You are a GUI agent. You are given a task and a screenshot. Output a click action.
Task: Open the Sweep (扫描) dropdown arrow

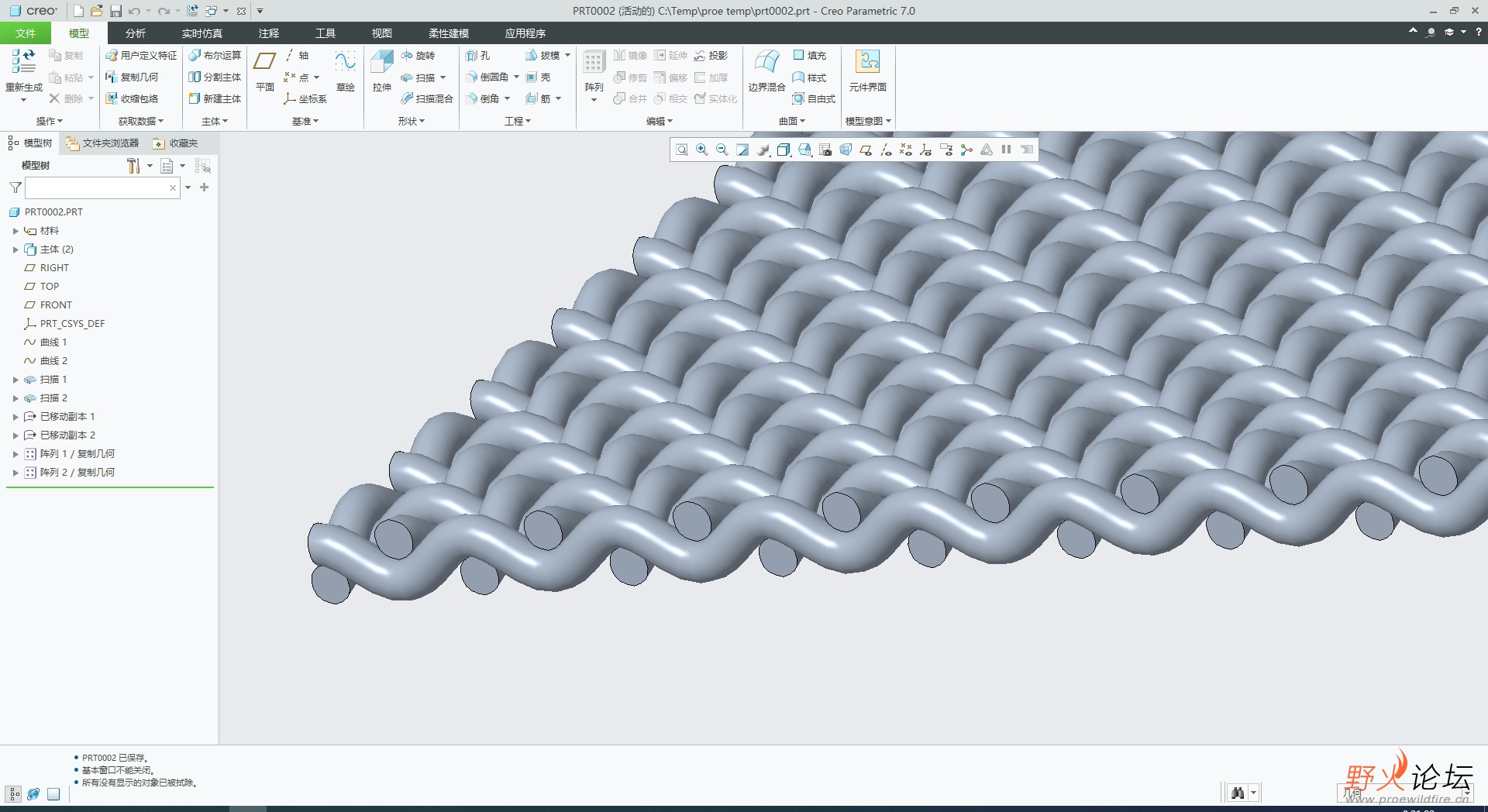click(x=443, y=77)
